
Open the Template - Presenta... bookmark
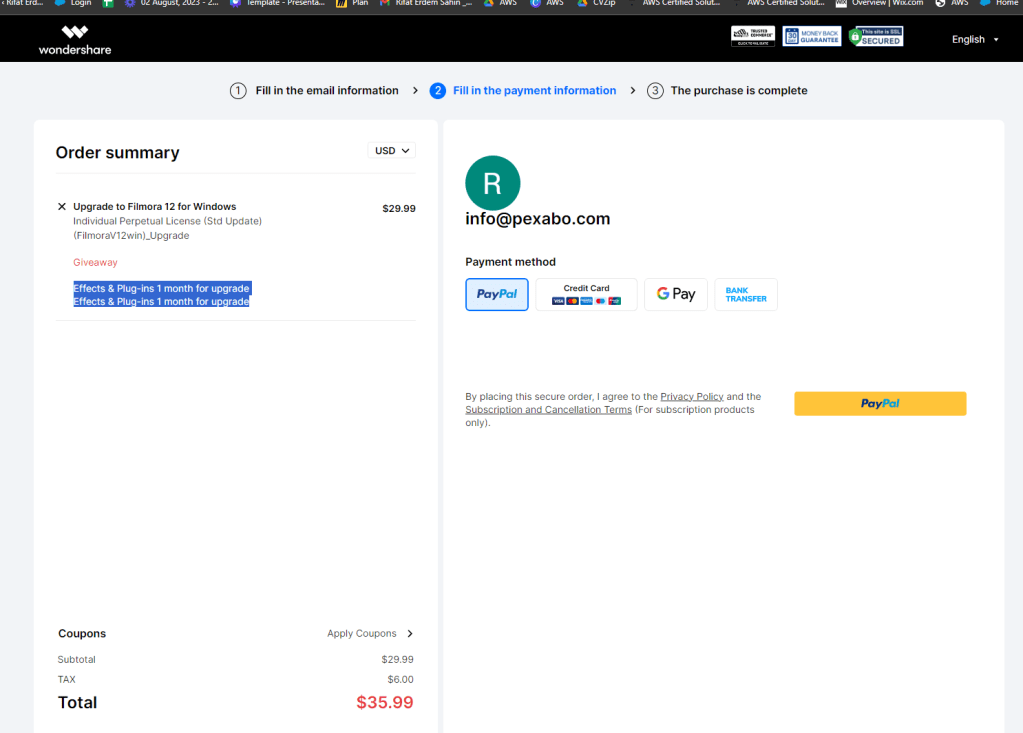click(x=277, y=3)
